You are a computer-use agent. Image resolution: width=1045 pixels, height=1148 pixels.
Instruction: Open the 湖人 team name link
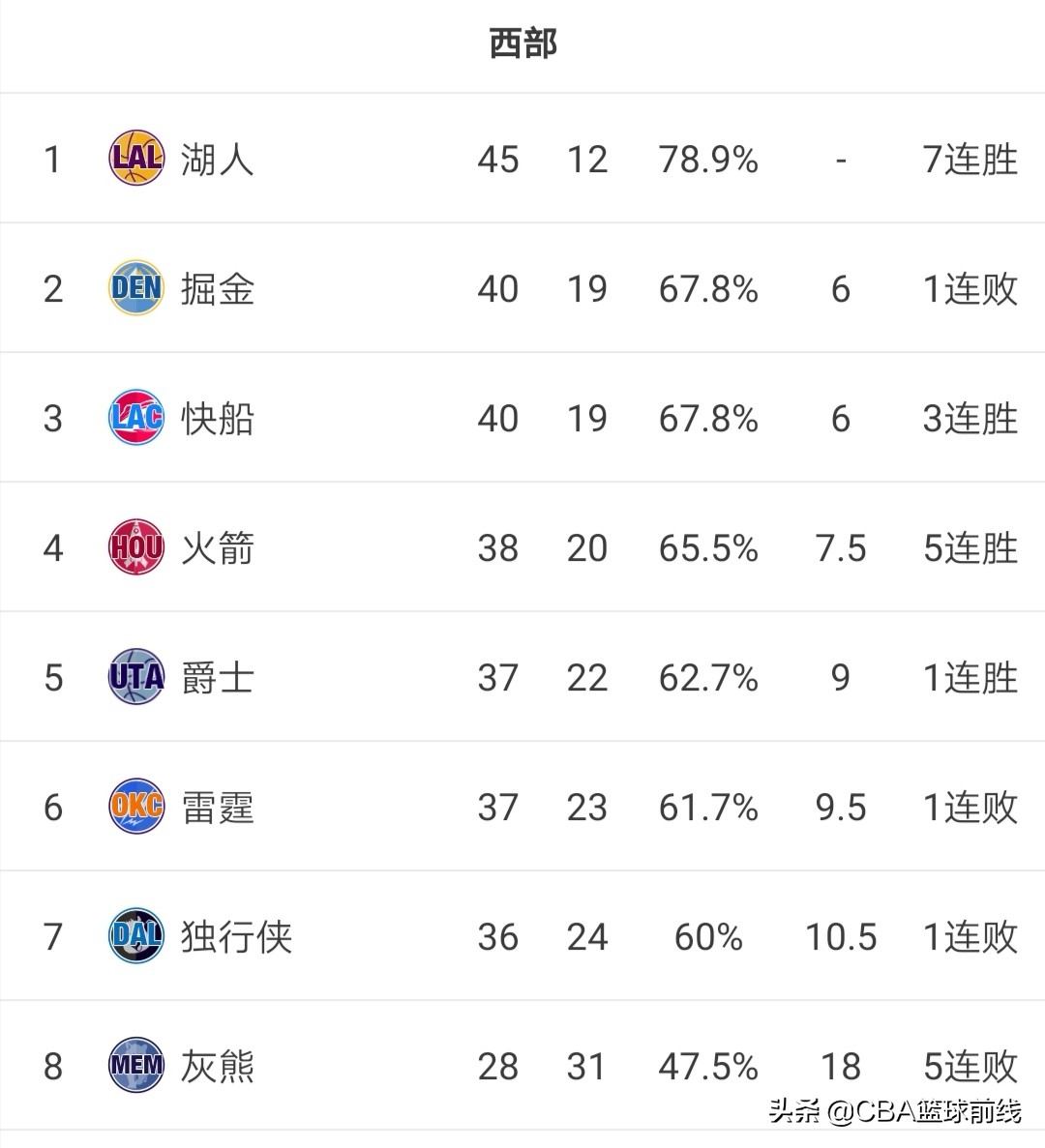(x=218, y=160)
